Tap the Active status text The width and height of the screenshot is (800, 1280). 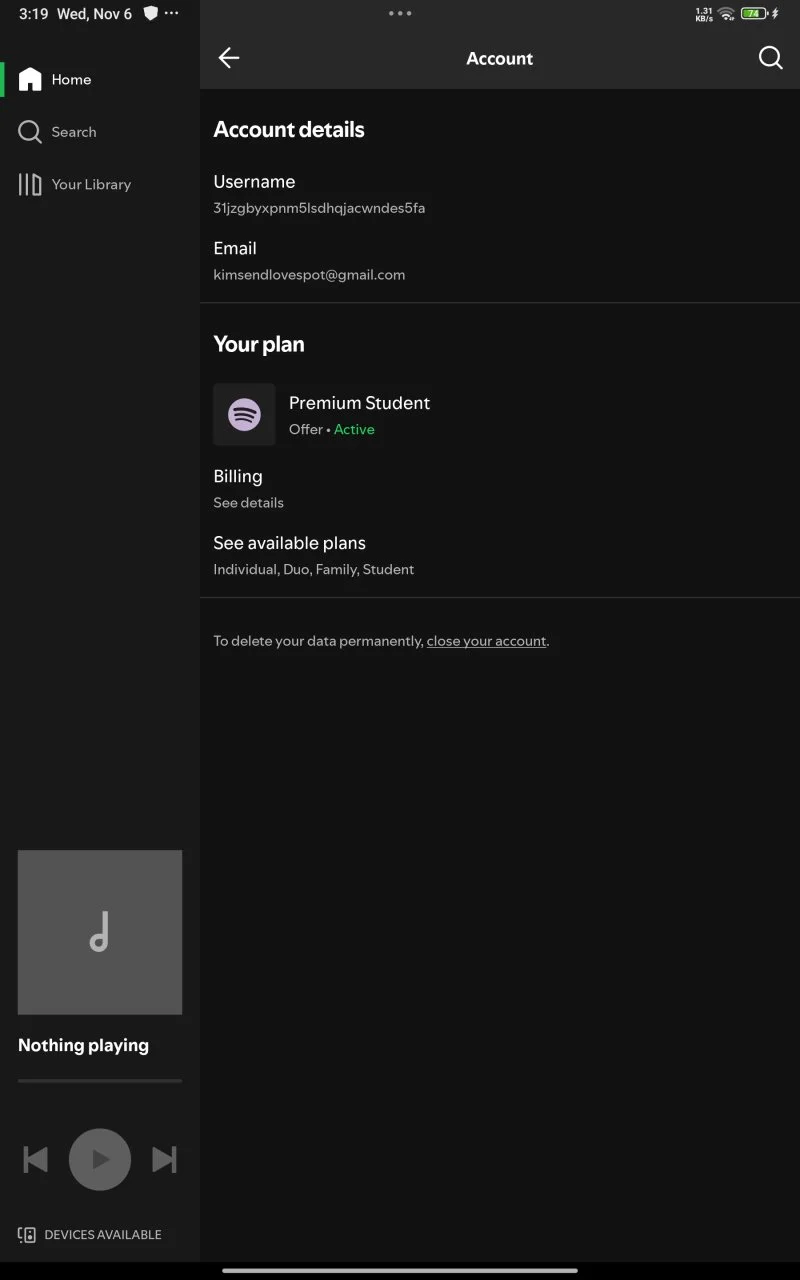(354, 429)
